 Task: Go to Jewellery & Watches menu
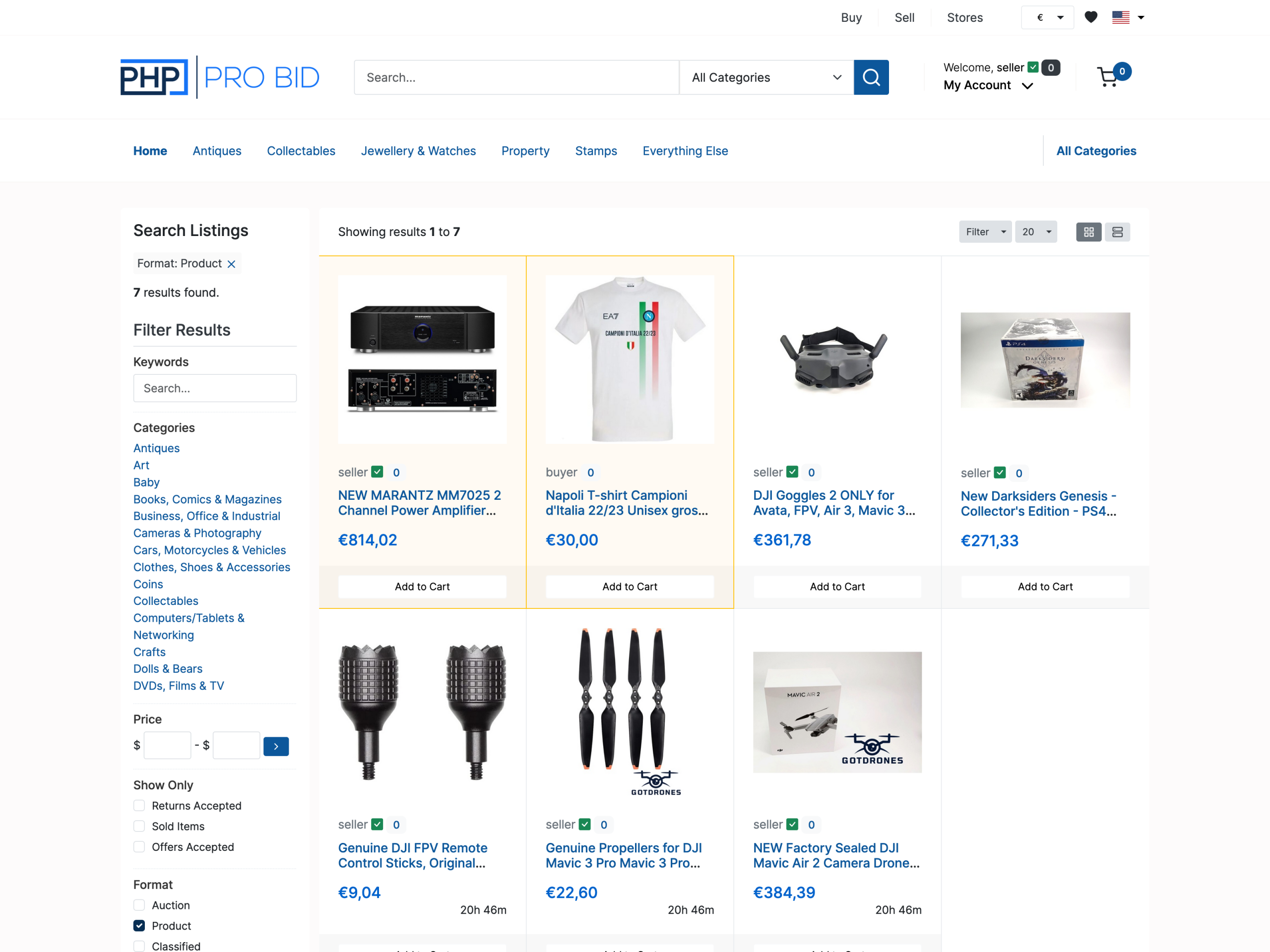418,151
